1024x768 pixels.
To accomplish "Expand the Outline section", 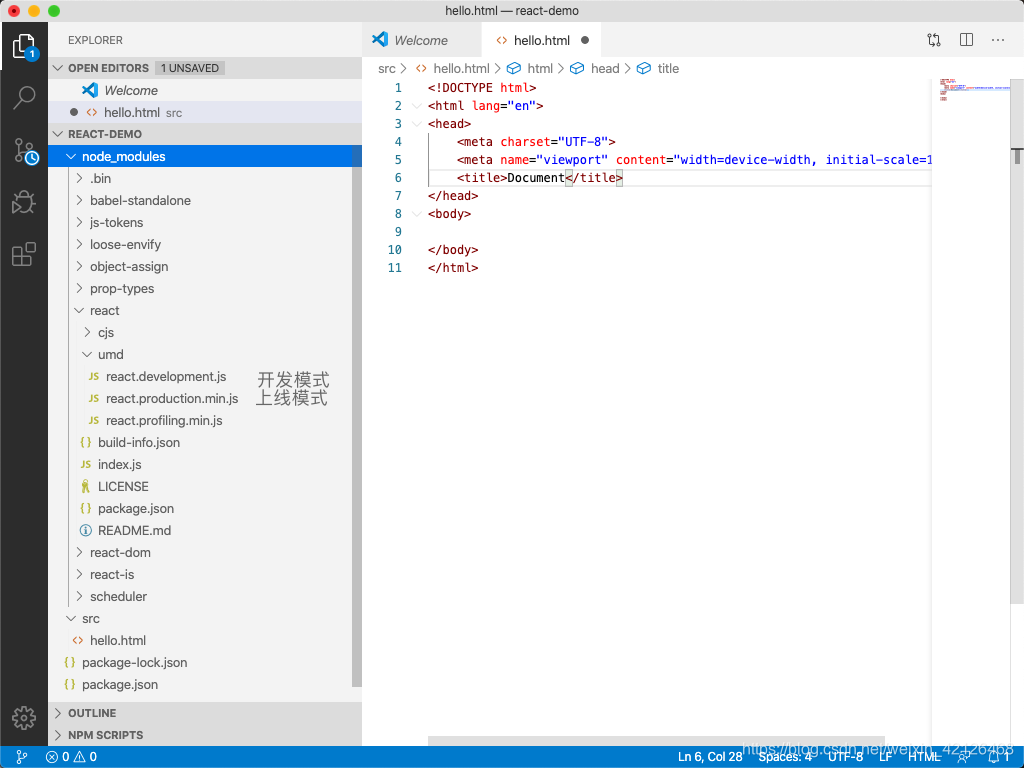I will (x=58, y=713).
